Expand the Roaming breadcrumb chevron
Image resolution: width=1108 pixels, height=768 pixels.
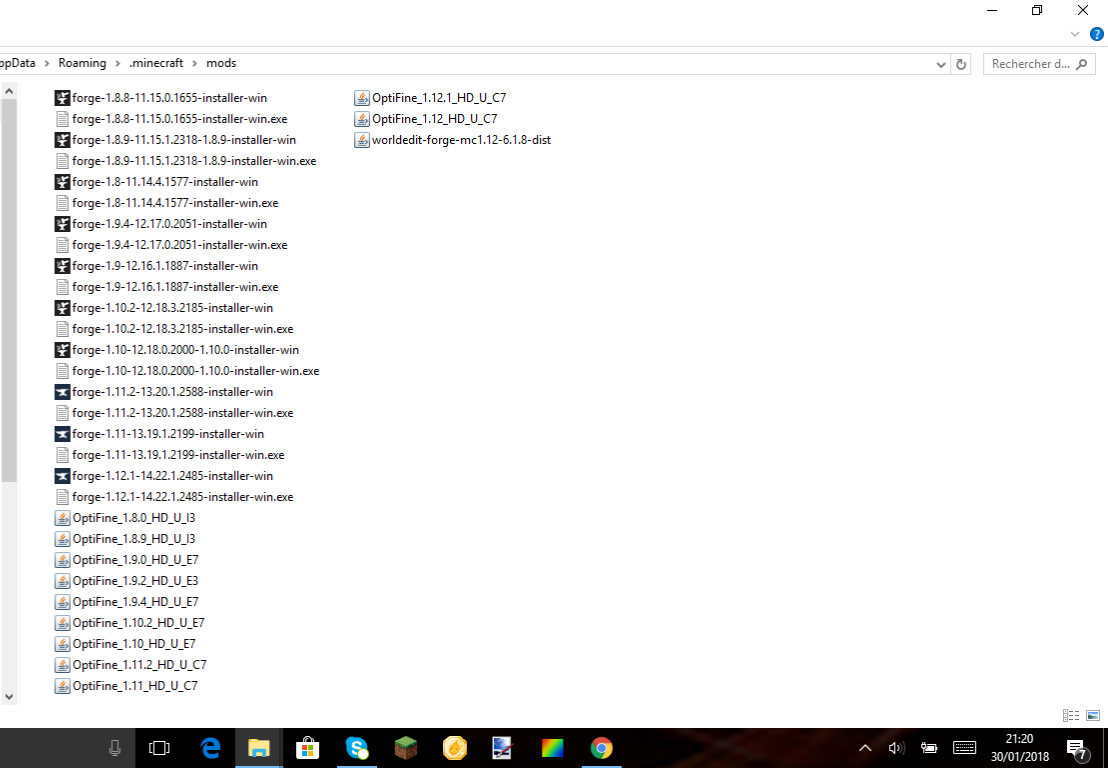click(x=118, y=64)
